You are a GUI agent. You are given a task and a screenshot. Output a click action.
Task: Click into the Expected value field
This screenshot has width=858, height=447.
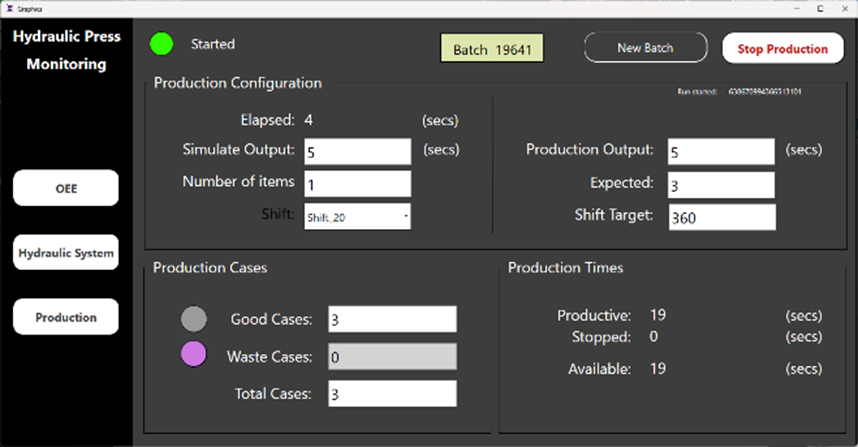721,184
